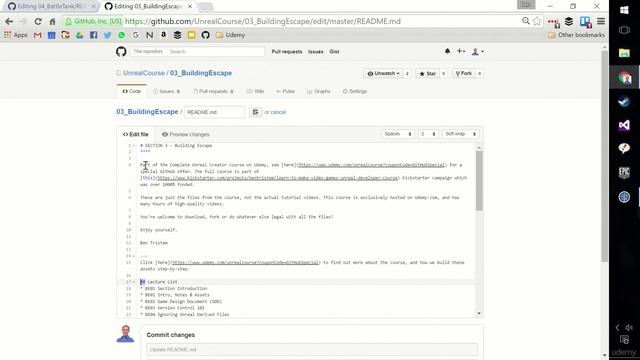This screenshot has height=360, width=640.
Task: Change the Soft wrap mode dropdown
Action: (x=460, y=134)
